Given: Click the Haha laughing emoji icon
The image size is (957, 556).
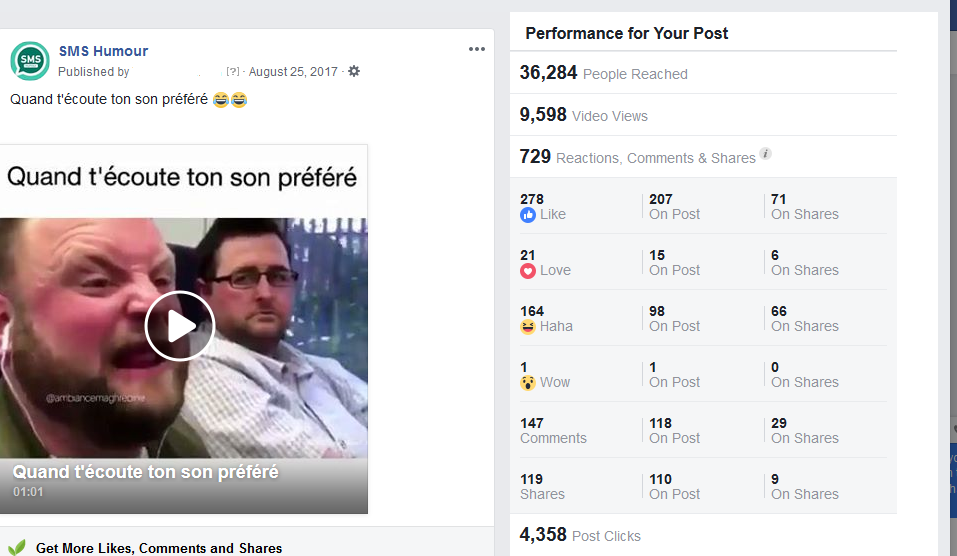Looking at the screenshot, I should (528, 327).
